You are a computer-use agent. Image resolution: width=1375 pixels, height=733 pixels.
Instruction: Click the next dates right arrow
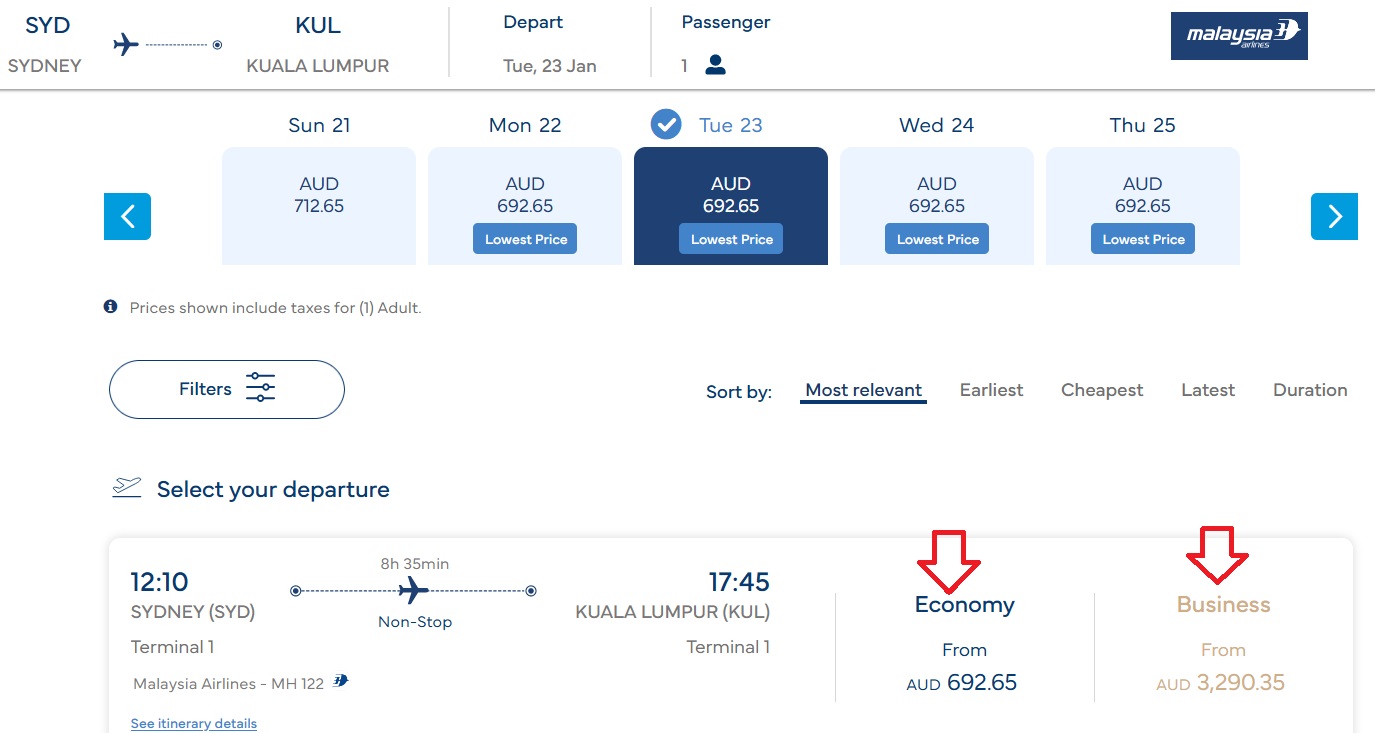[x=1334, y=216]
